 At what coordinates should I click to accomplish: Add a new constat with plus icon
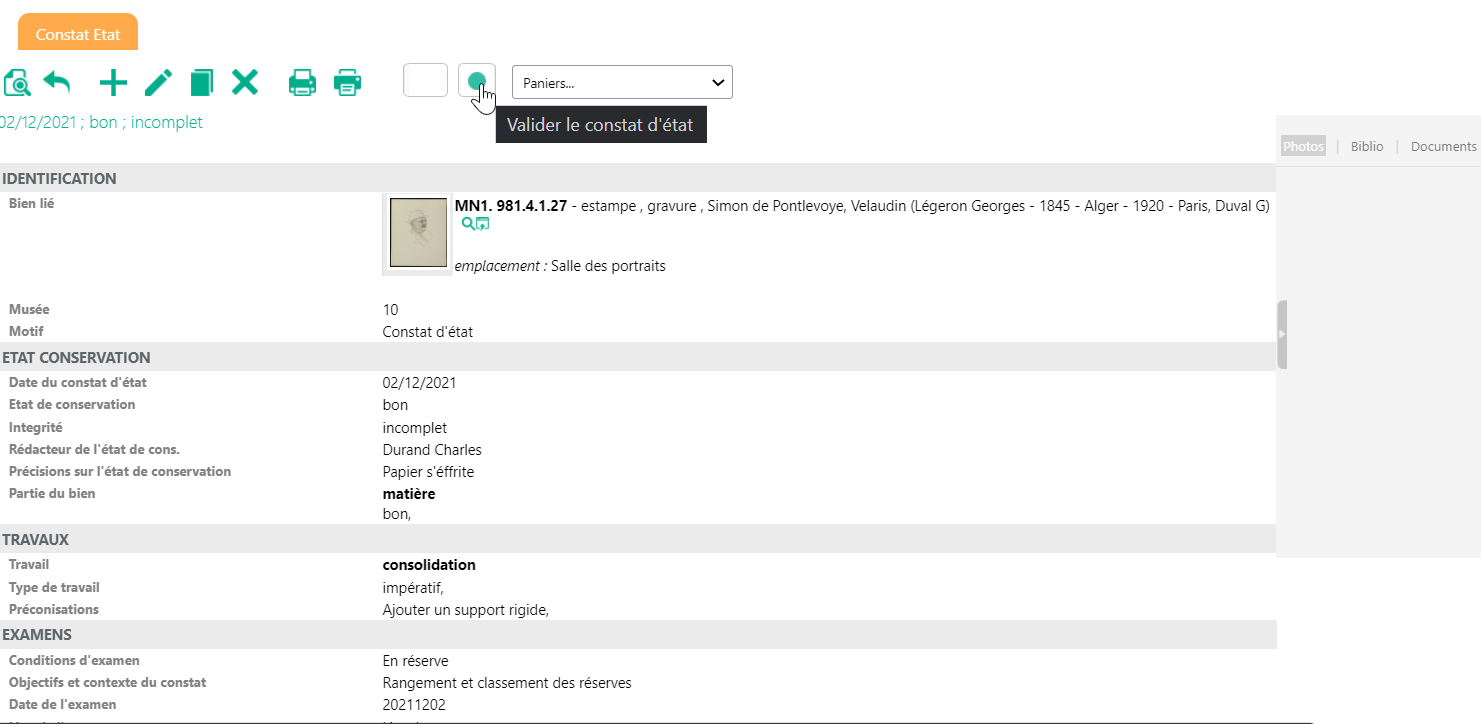[114, 82]
